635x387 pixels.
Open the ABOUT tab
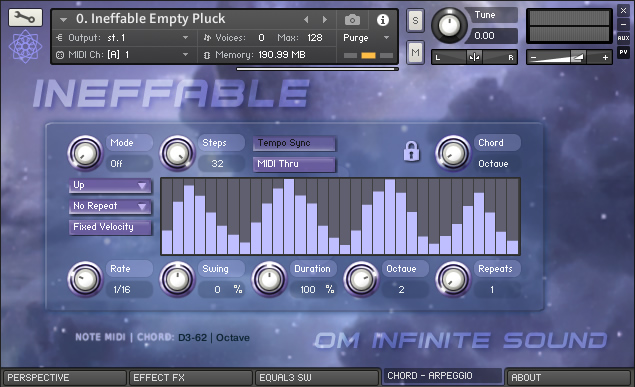[x=569, y=378]
